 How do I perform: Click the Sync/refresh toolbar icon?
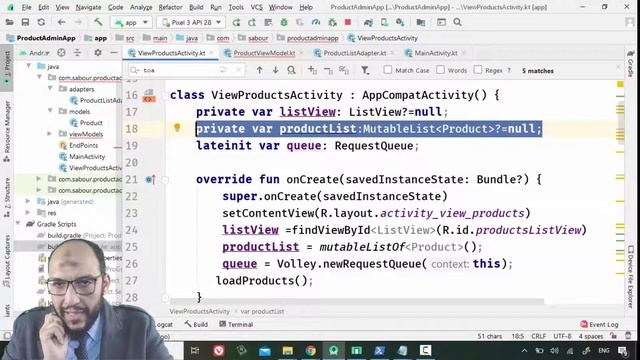click(x=41, y=22)
